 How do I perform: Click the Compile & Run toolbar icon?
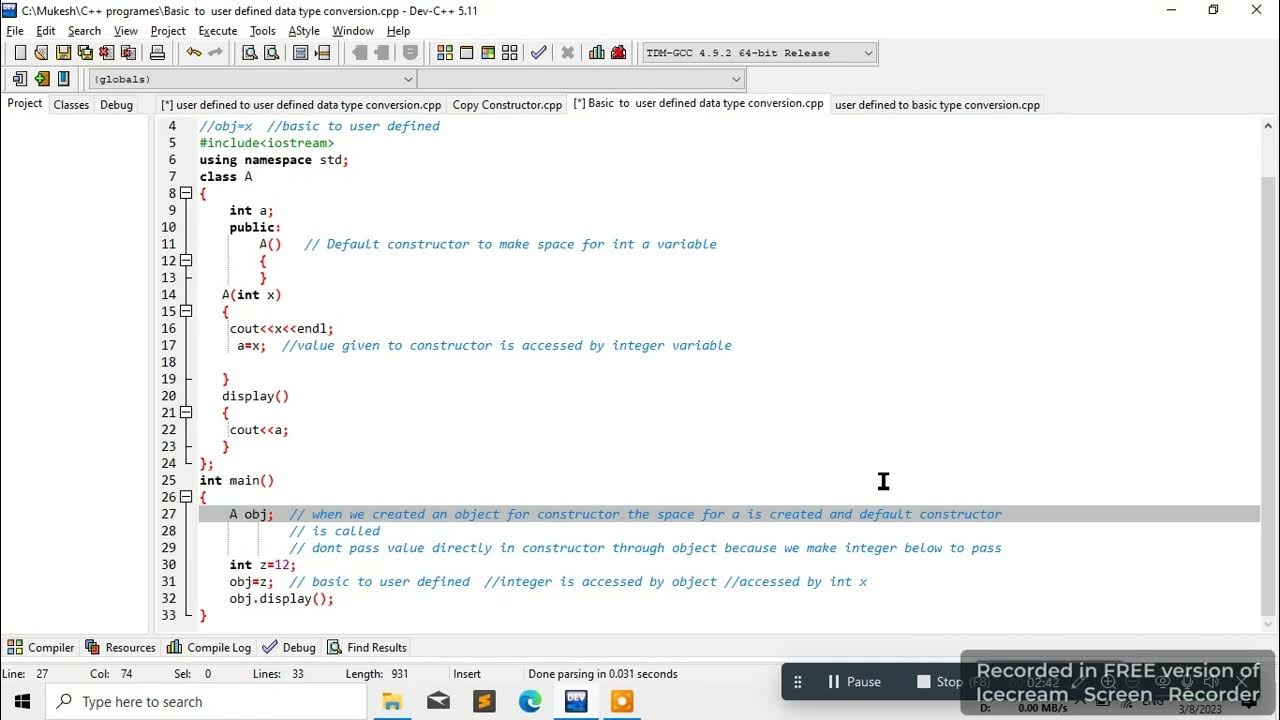coord(488,53)
